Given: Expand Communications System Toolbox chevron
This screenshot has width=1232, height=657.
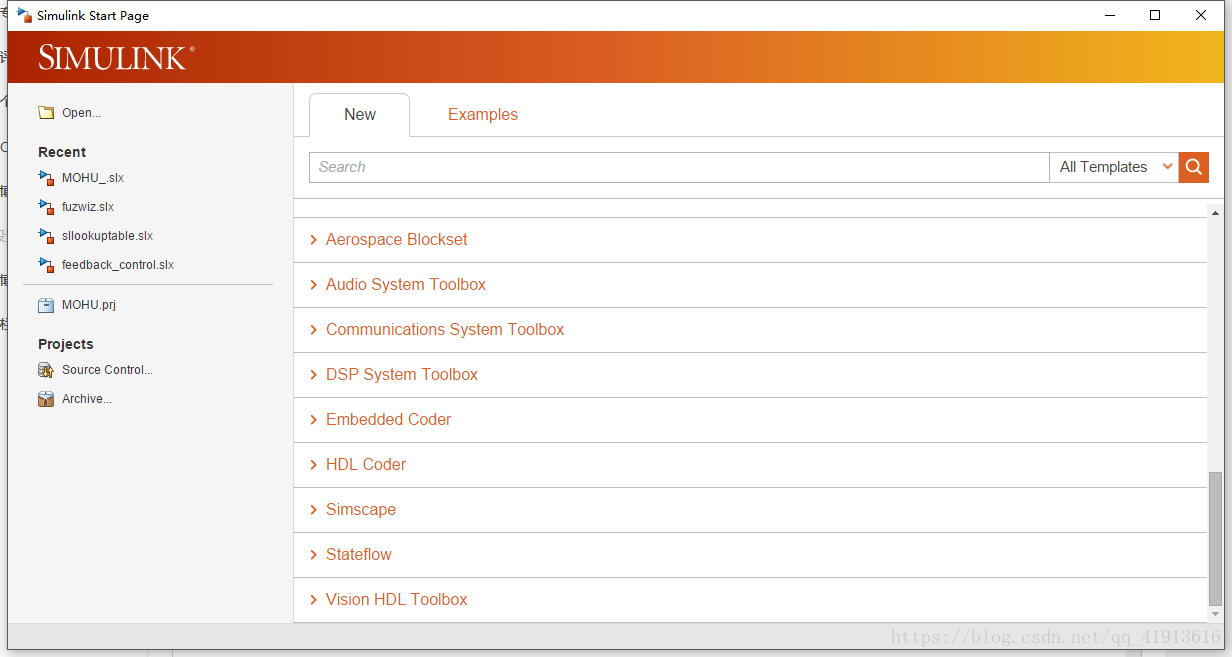Looking at the screenshot, I should pos(314,330).
